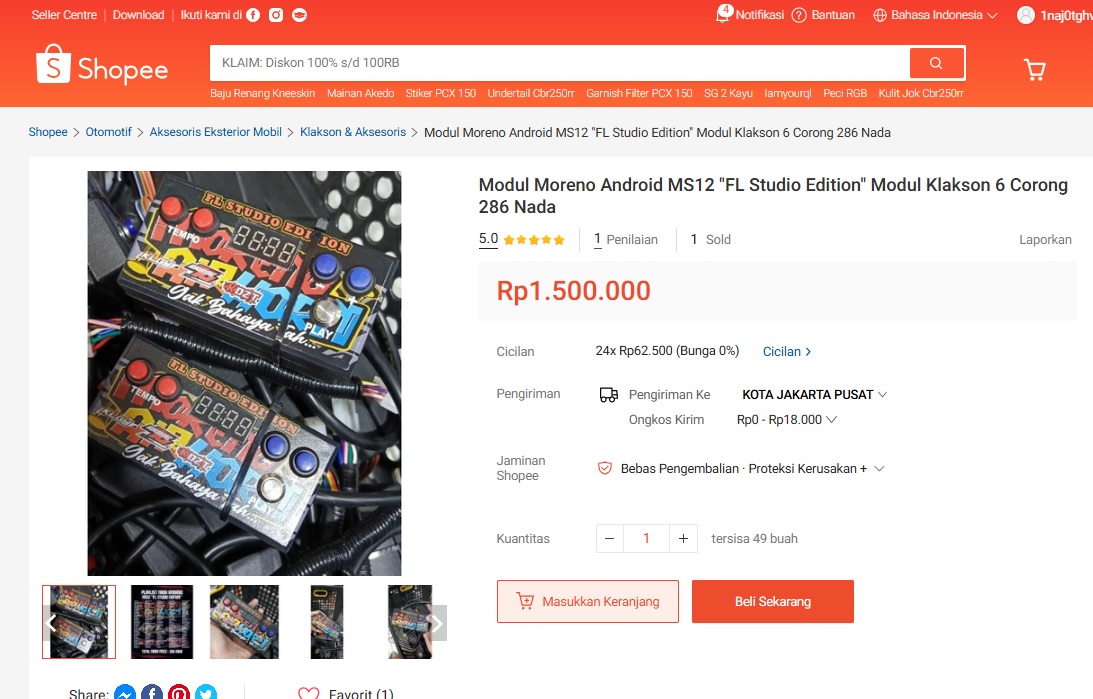The width and height of the screenshot is (1093, 699).
Task: Click the search field with KLAIM text
Action: pos(560,63)
